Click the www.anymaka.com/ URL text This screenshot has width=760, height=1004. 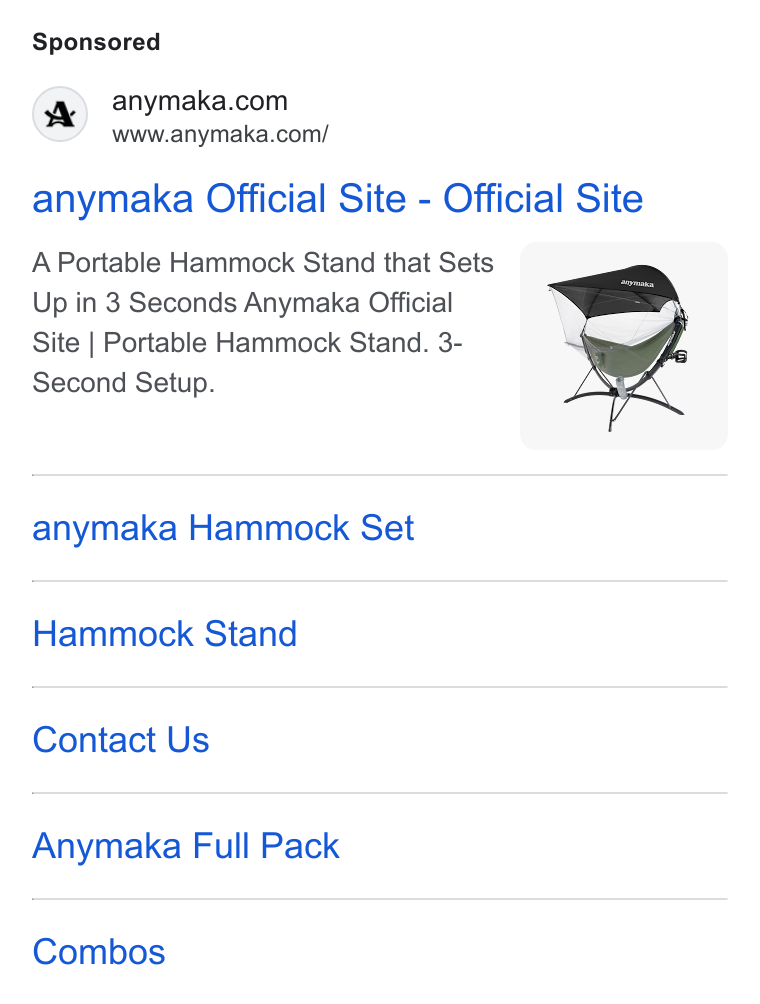tap(220, 134)
